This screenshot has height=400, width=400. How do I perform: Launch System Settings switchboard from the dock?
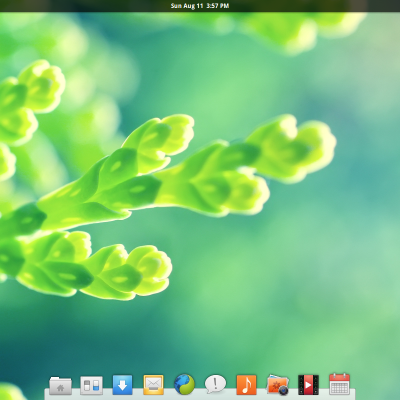tap(91, 386)
